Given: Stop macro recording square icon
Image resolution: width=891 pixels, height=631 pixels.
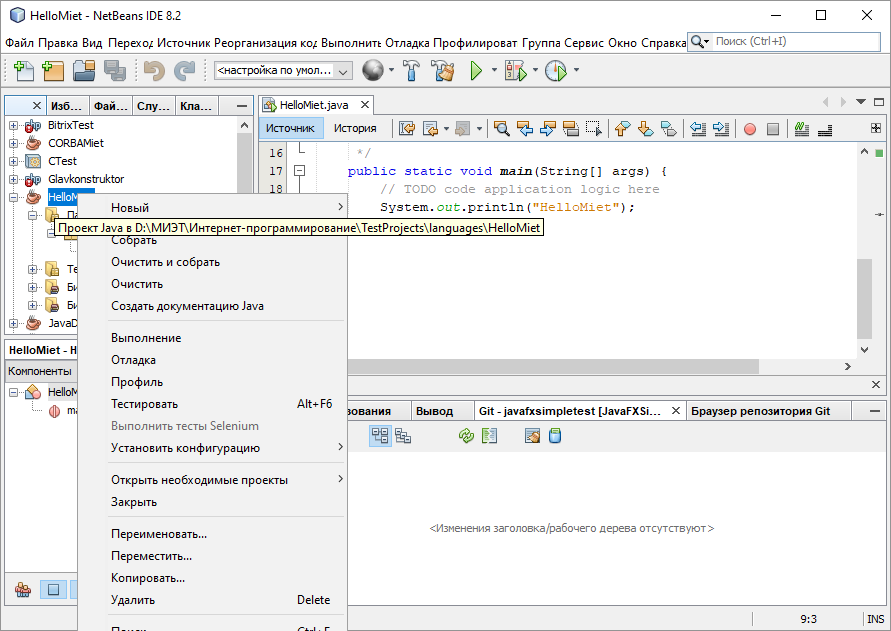Looking at the screenshot, I should tap(773, 129).
